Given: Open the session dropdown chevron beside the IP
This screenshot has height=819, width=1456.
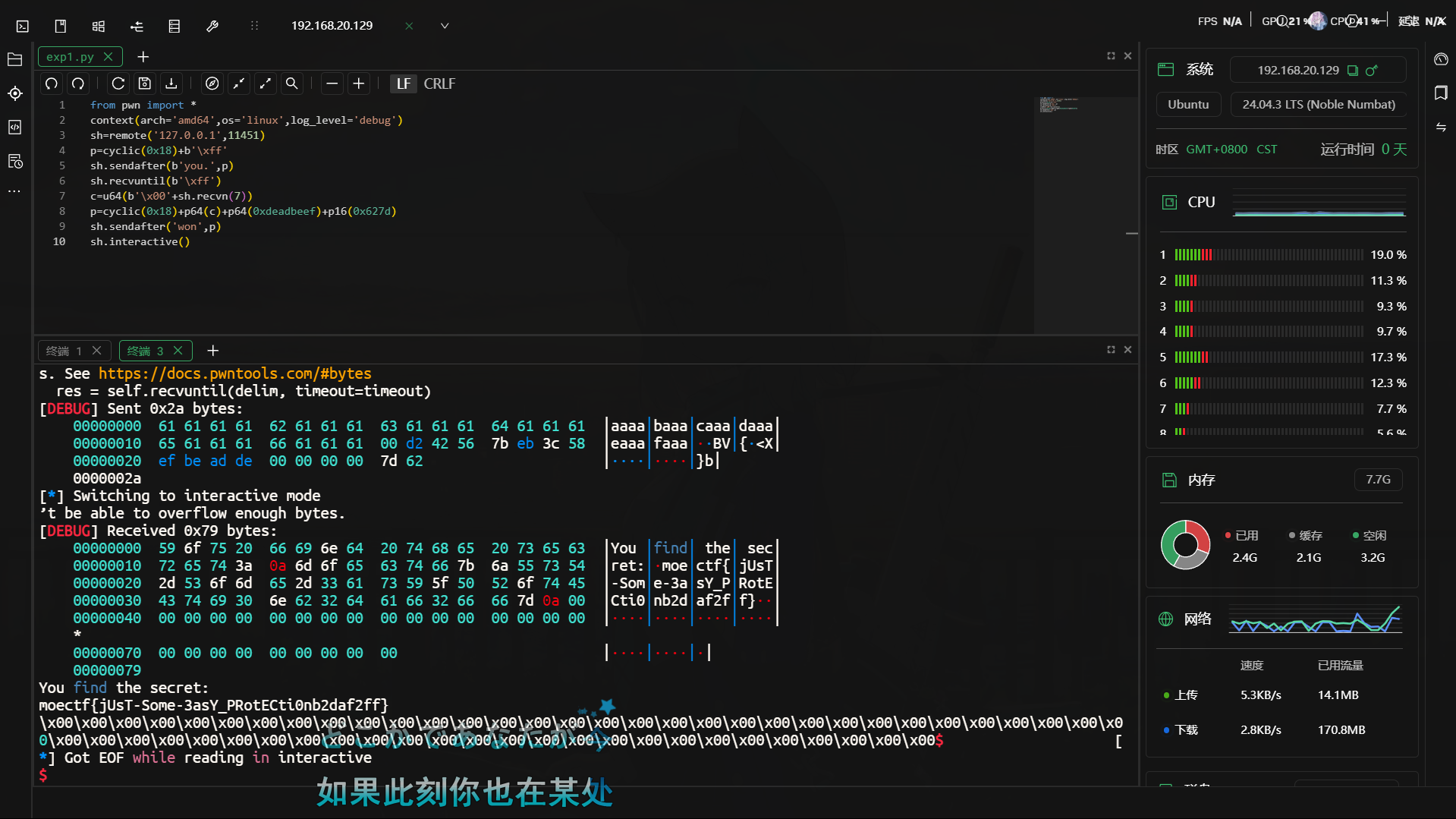Looking at the screenshot, I should click(x=445, y=25).
